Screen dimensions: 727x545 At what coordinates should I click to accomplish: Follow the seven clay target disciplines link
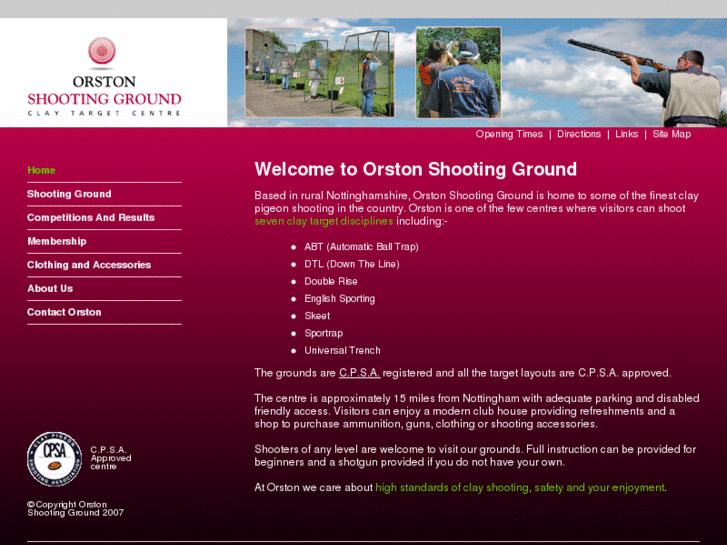(x=324, y=221)
